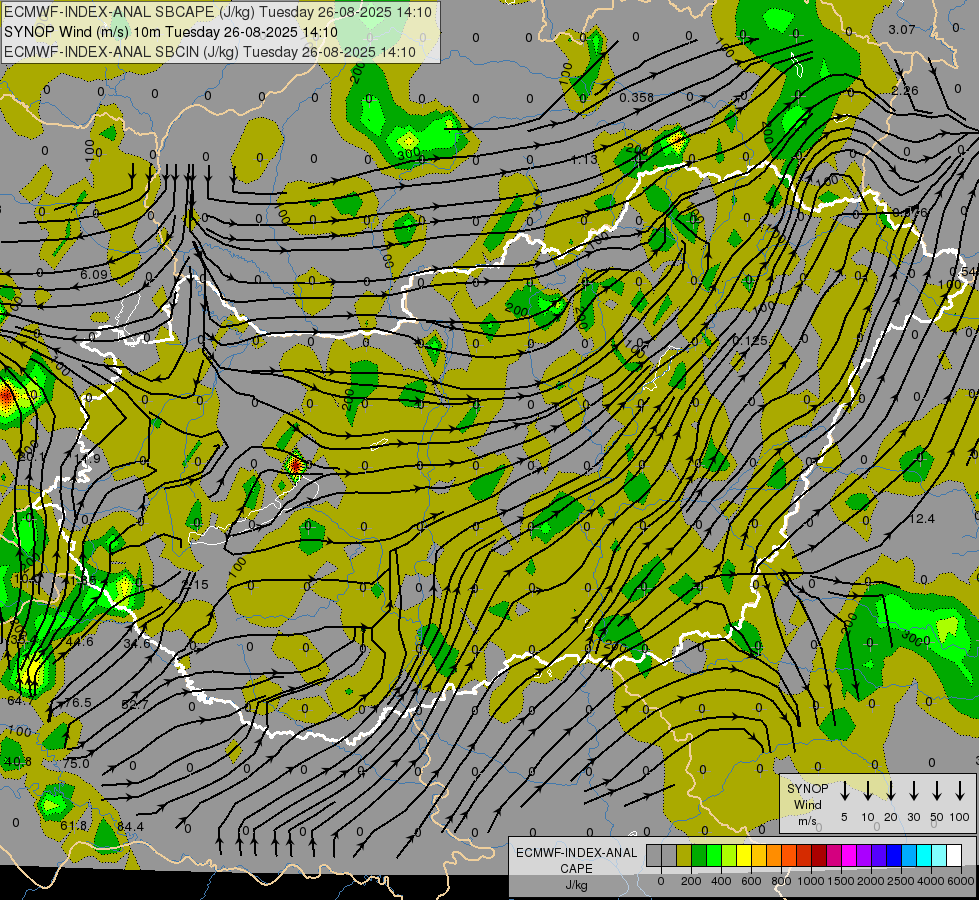
Task: Click the 3.07 value on the map
Action: point(902,29)
